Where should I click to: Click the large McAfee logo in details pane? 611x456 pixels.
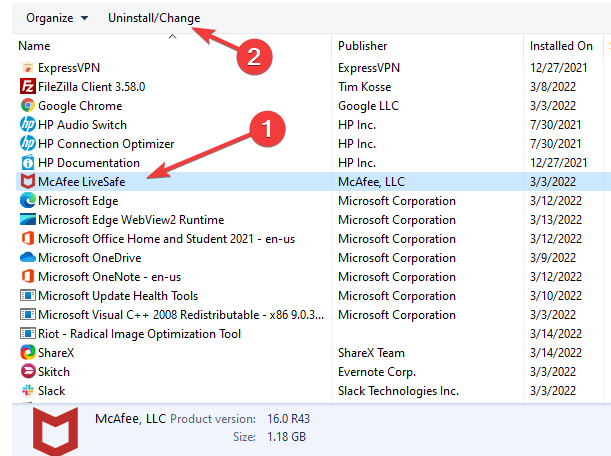pyautogui.click(x=55, y=431)
